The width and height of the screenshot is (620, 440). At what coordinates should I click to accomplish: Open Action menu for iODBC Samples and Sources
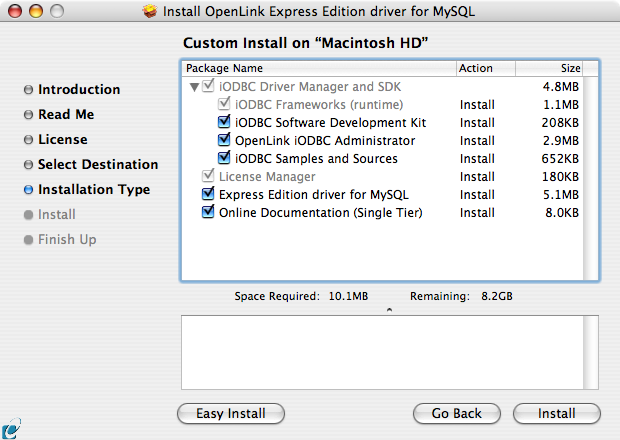[477, 159]
